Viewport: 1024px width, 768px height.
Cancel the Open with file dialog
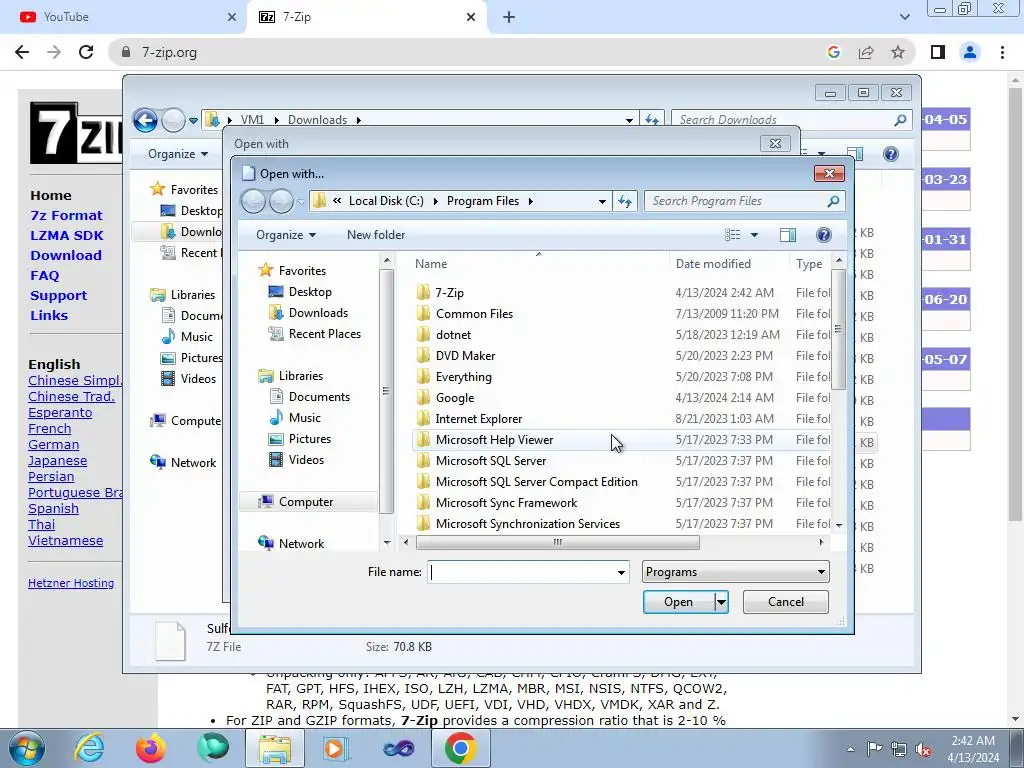786,601
